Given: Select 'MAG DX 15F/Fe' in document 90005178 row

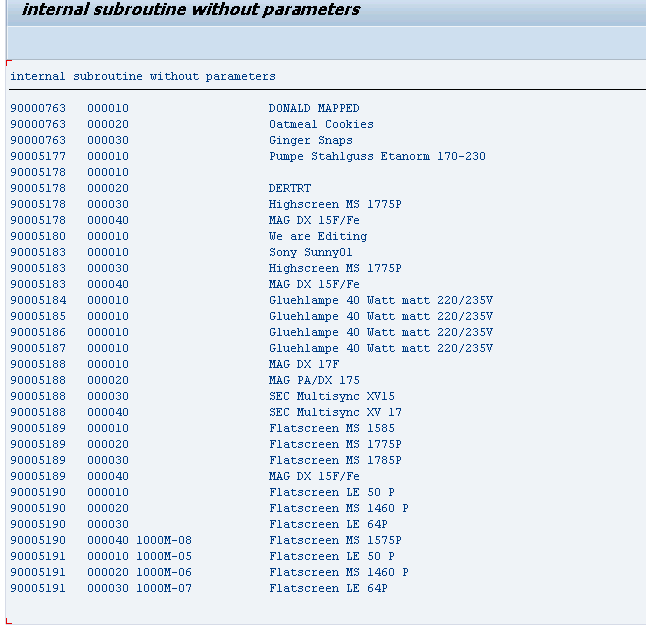Looking at the screenshot, I should [x=314, y=220].
